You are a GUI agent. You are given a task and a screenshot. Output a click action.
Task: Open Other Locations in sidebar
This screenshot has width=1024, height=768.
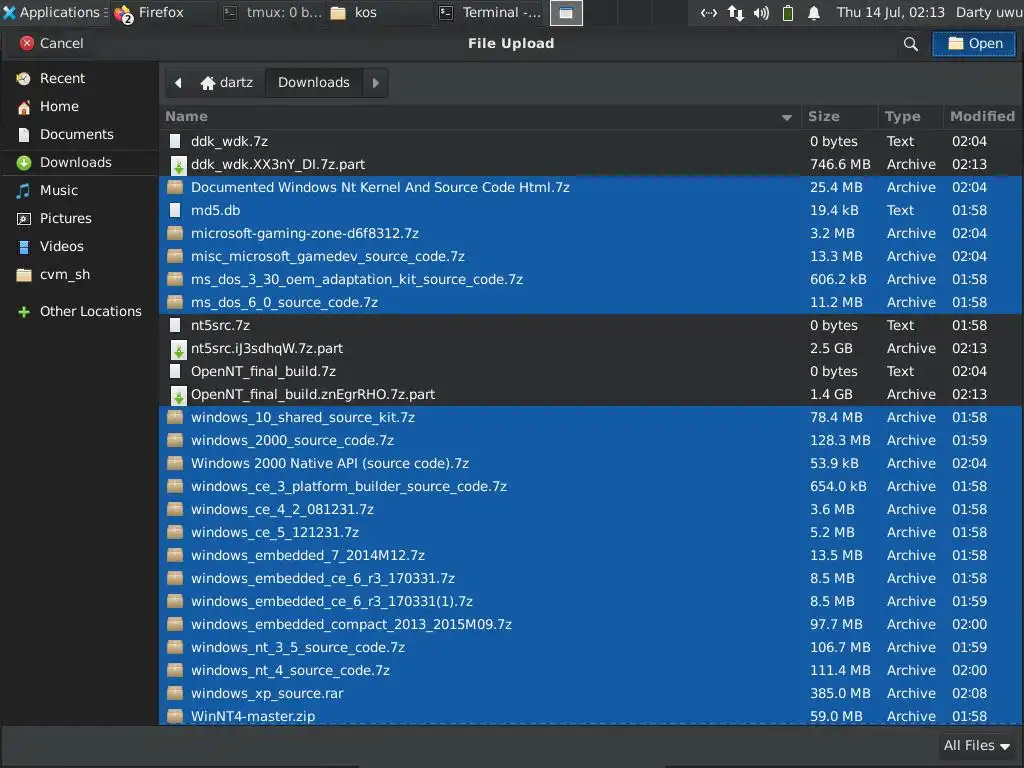[x=79, y=312]
